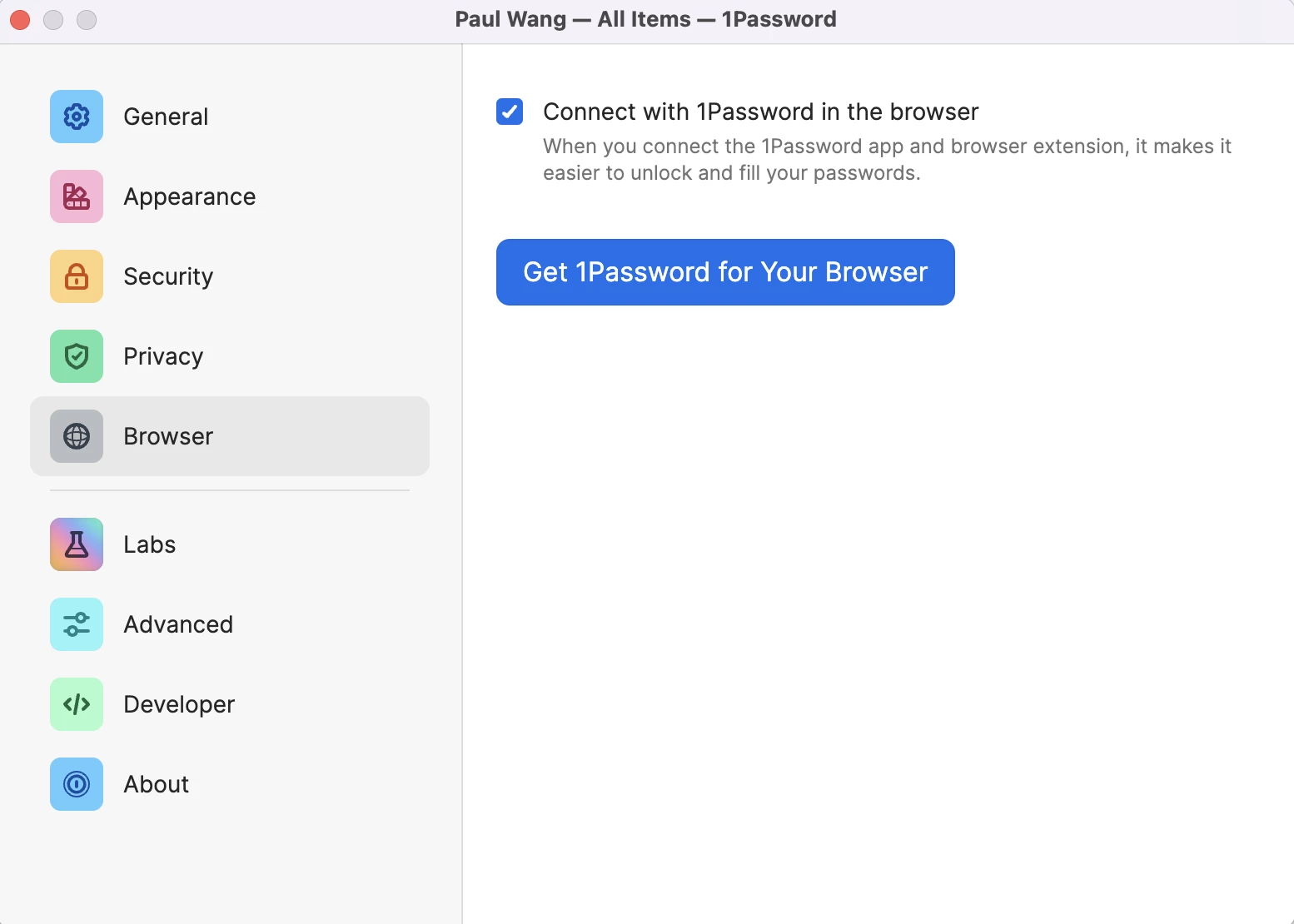Switch to the General settings tab
Image resolution: width=1294 pixels, height=924 pixels.
pyautogui.click(x=166, y=117)
